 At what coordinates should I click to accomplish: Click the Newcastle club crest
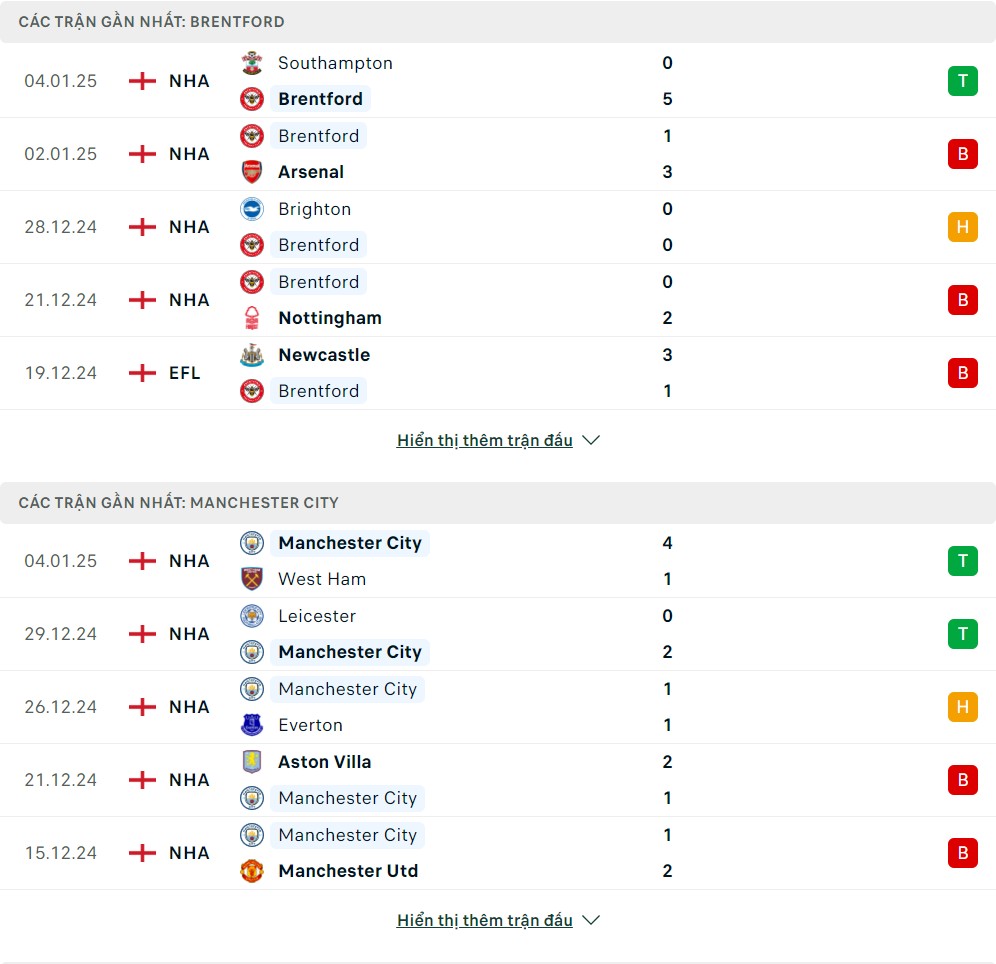[x=252, y=355]
